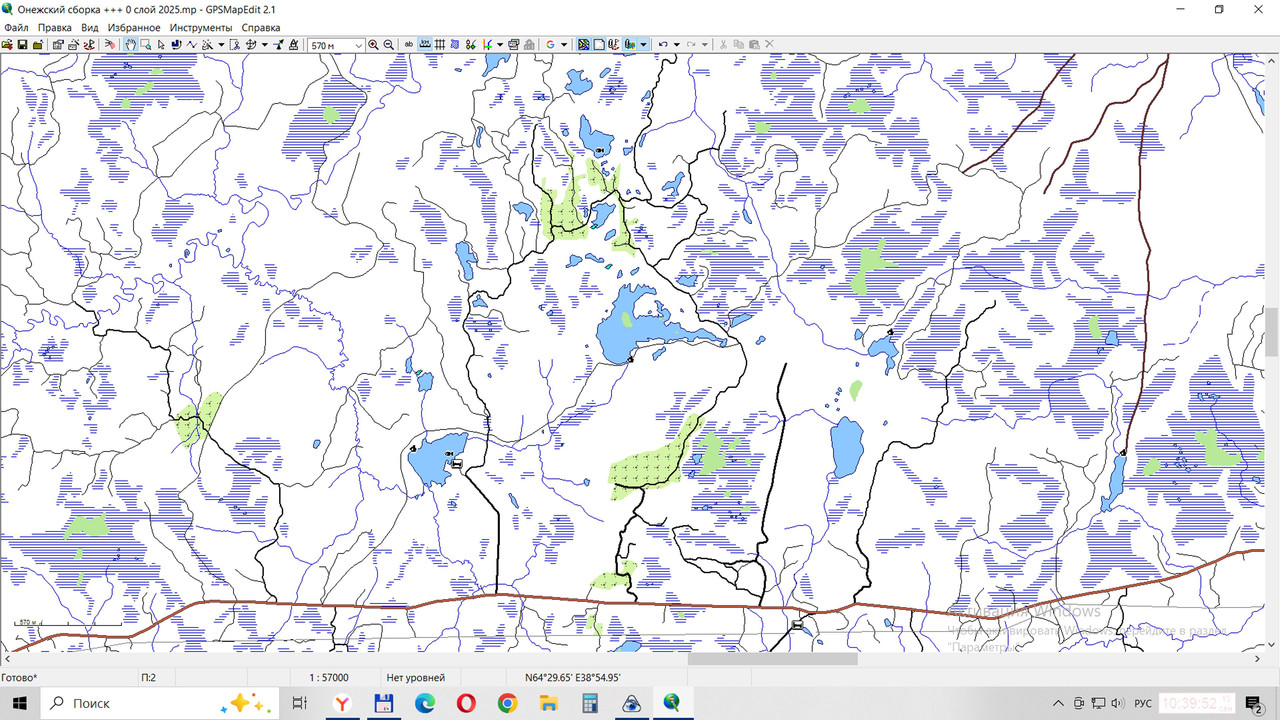Open the Справка menu
This screenshot has height=720, width=1280.
tap(261, 27)
